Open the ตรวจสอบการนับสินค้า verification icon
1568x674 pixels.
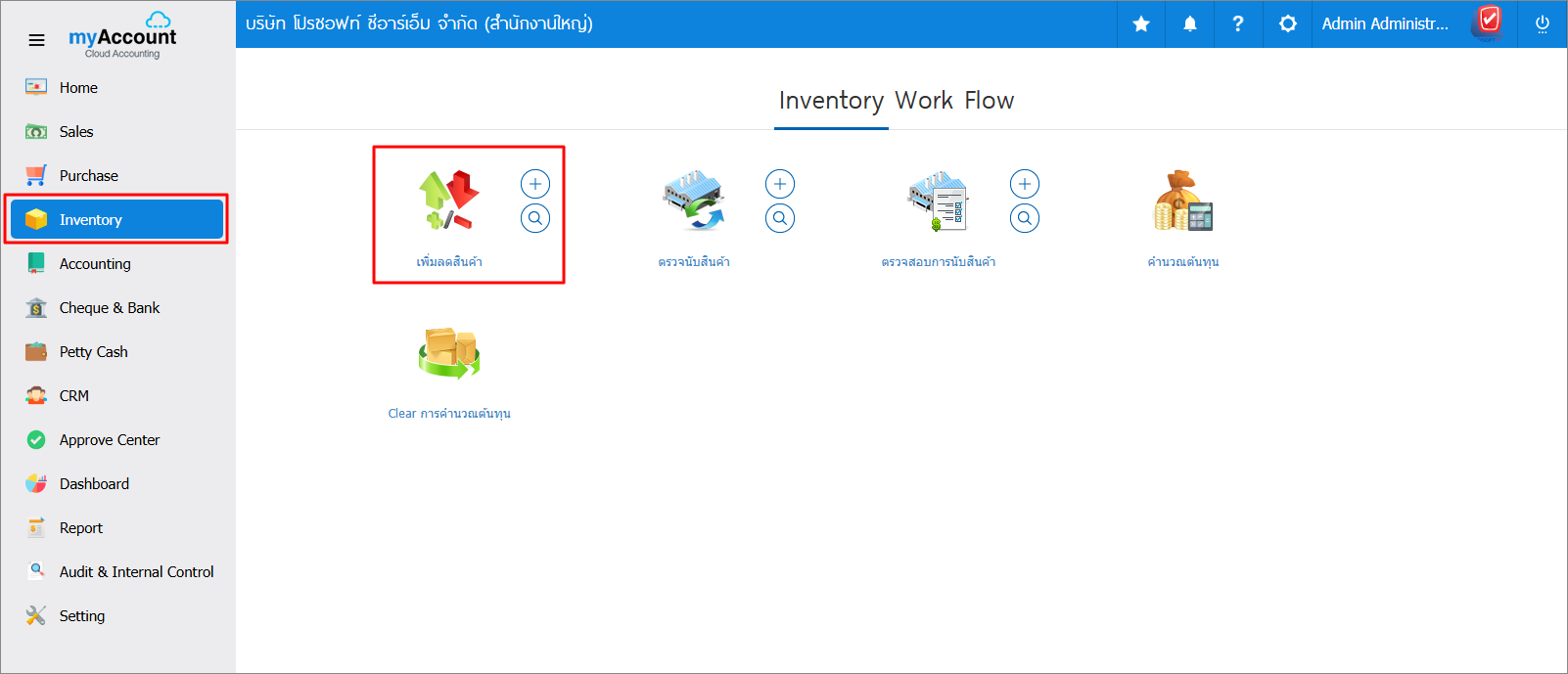[x=938, y=201]
